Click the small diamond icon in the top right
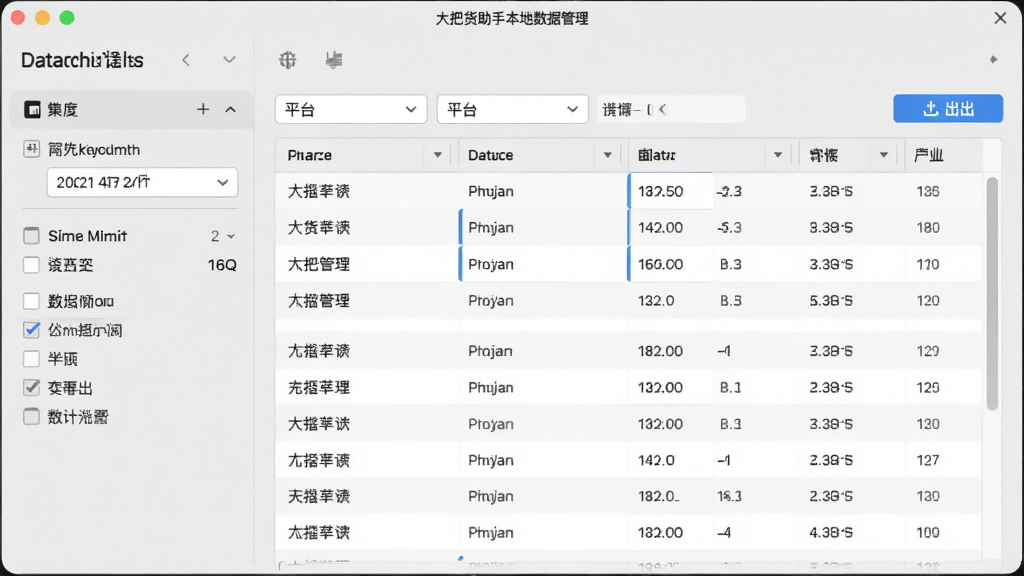 [993, 59]
